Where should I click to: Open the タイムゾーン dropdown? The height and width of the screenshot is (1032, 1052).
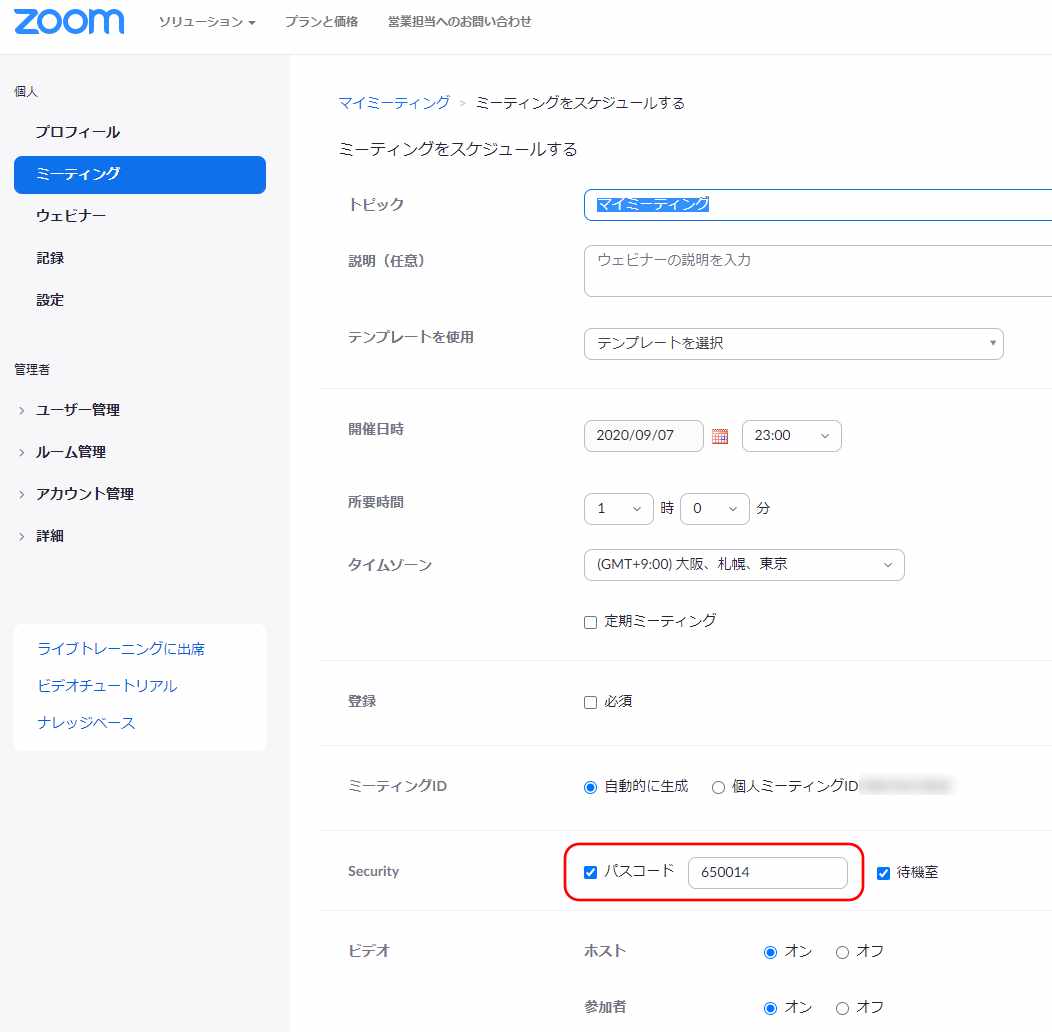tap(743, 564)
